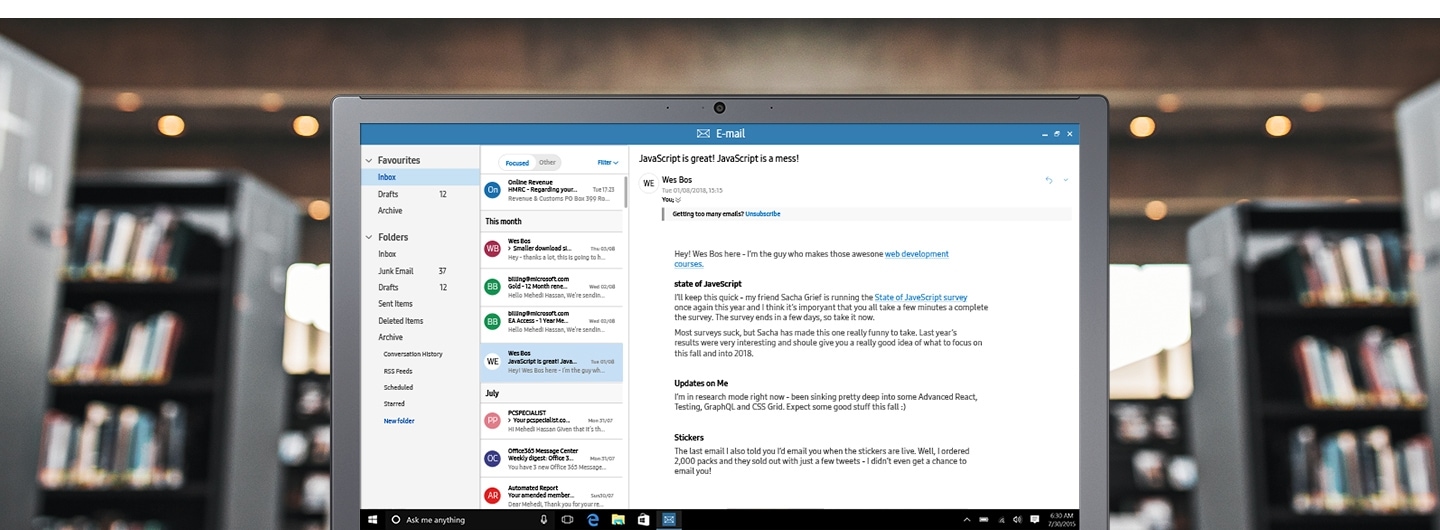Open the Store taskbar icon

pyautogui.click(x=644, y=520)
